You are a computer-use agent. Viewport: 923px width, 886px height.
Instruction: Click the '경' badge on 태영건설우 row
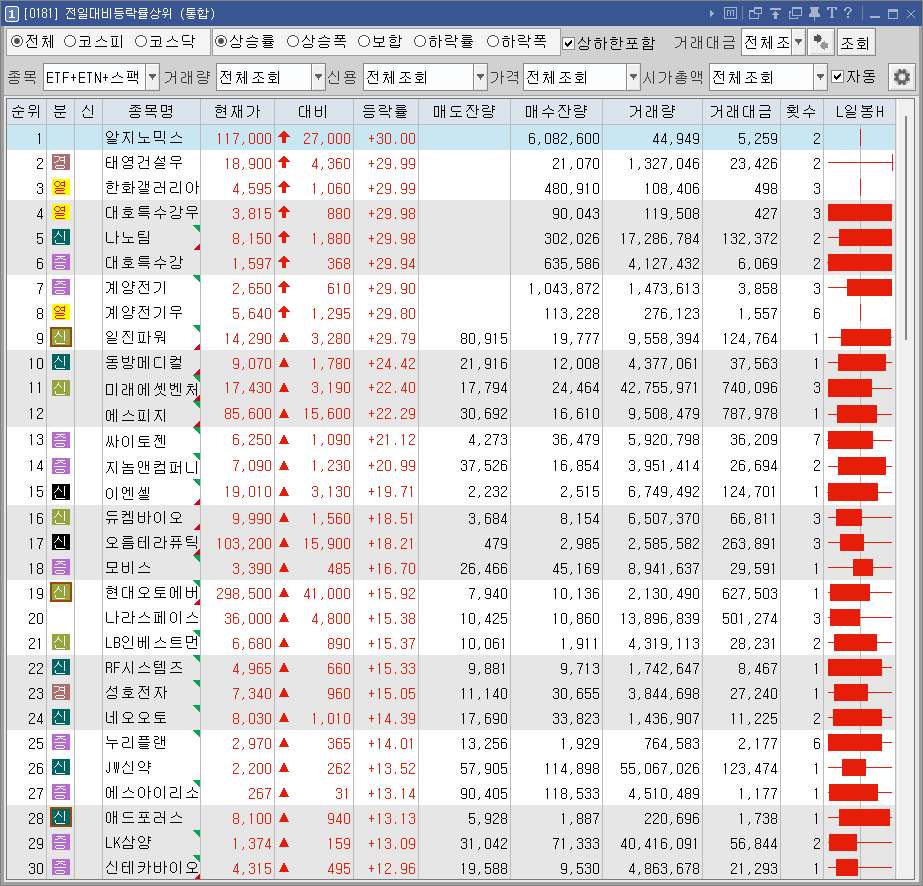coord(60,162)
